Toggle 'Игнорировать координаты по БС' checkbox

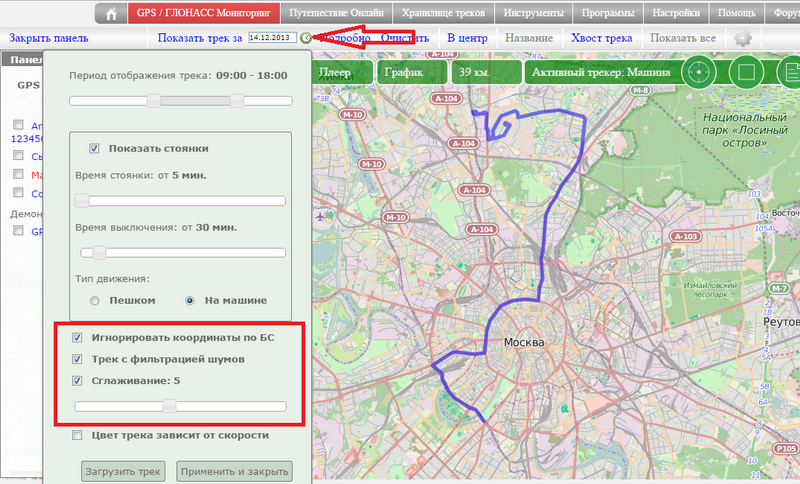(78, 338)
